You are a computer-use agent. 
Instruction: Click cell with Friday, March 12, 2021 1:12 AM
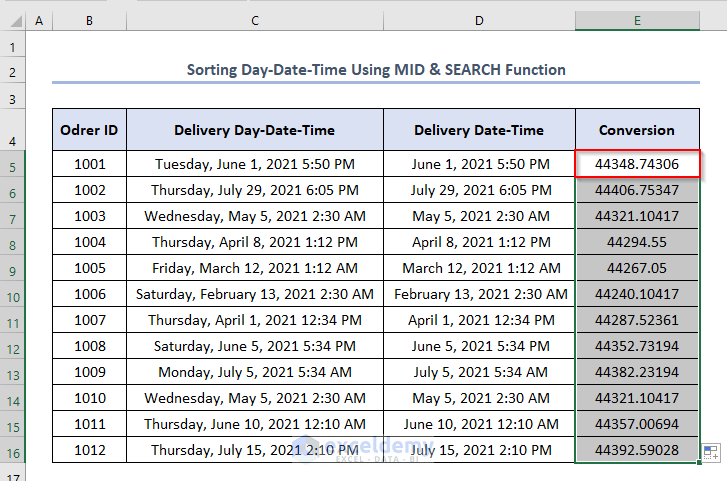254,268
